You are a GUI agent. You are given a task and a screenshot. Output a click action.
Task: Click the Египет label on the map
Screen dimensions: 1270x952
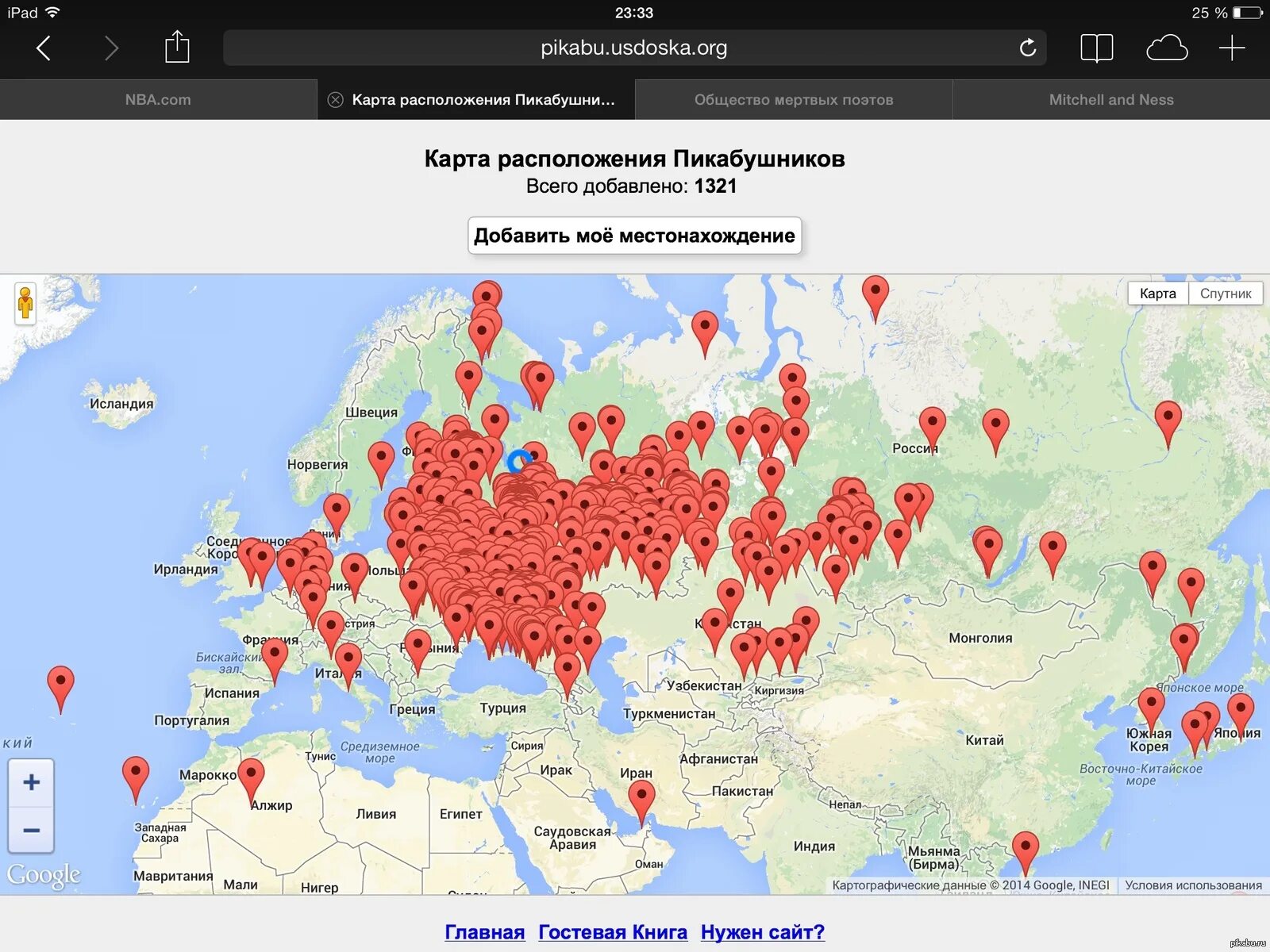[461, 814]
